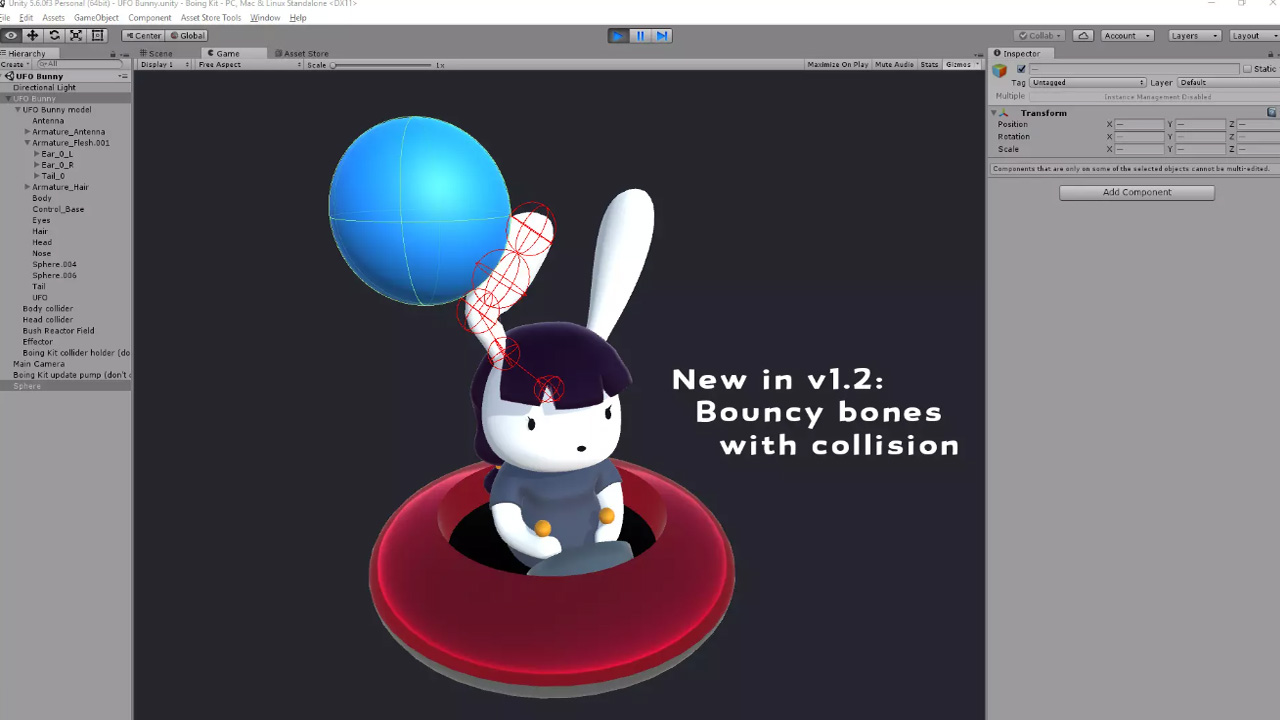Click the Transform help book icon

1272,113
